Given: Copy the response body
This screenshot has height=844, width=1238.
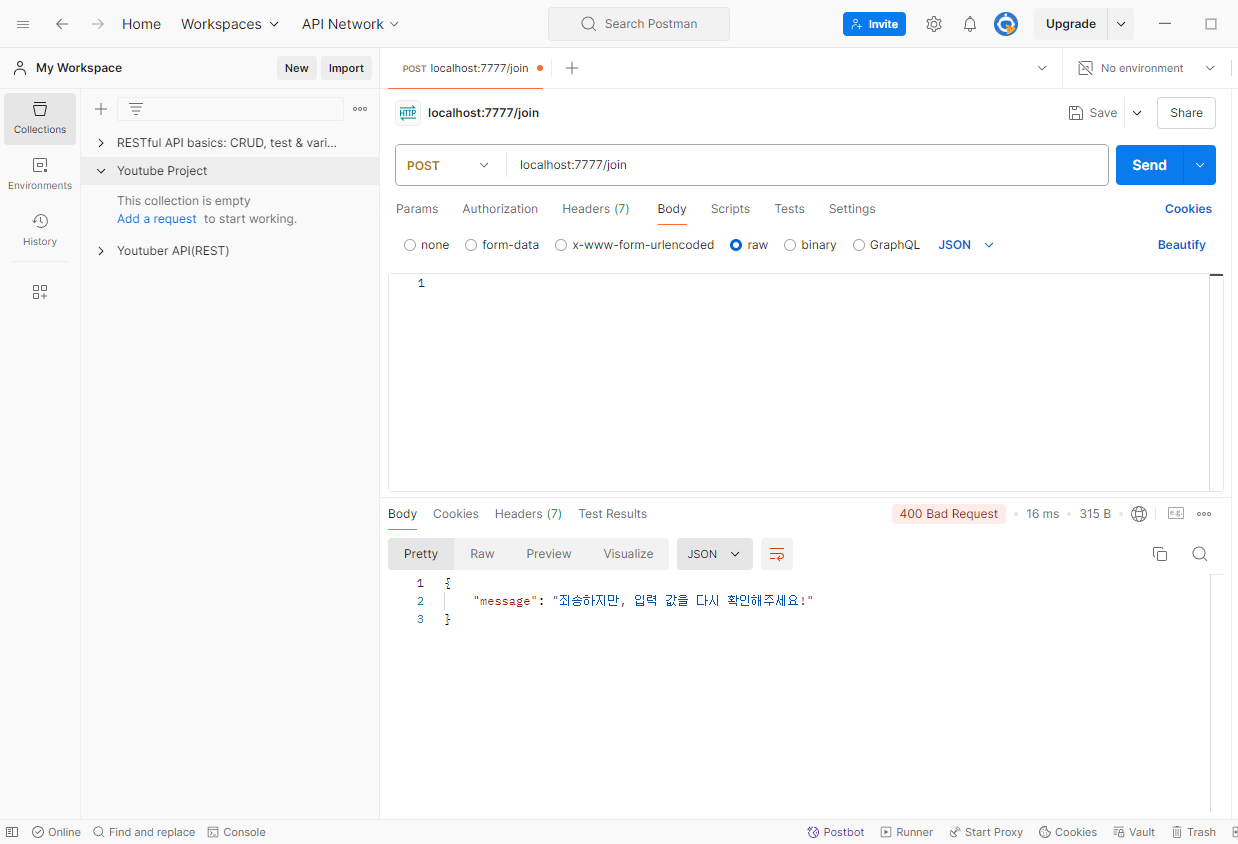Looking at the screenshot, I should (x=1160, y=554).
